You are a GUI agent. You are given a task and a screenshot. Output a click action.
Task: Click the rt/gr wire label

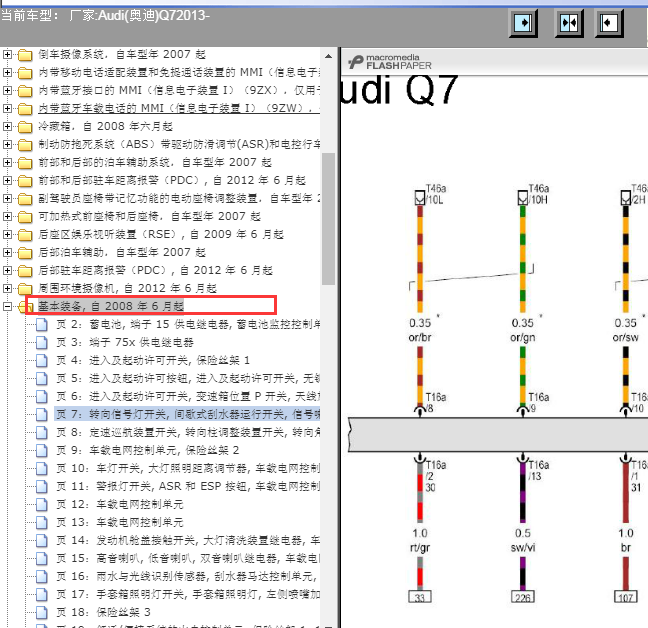tap(420, 548)
